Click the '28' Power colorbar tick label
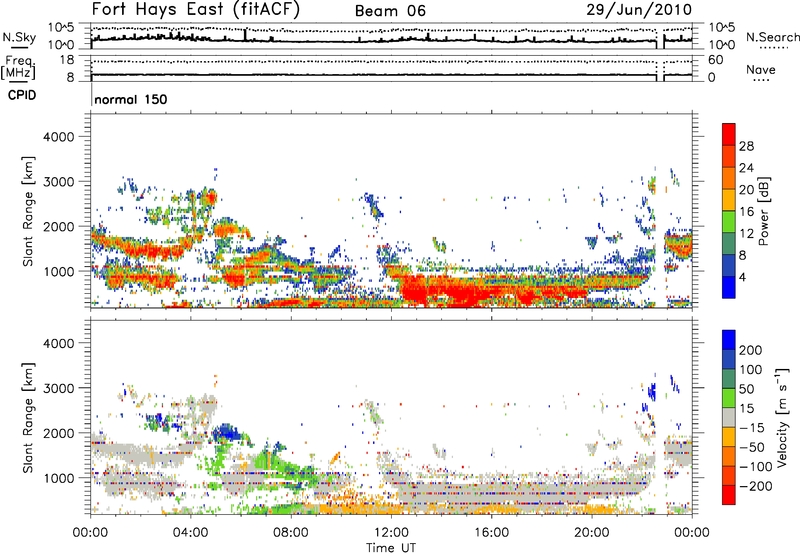Image resolution: width=800 pixels, height=554 pixels. 746,146
